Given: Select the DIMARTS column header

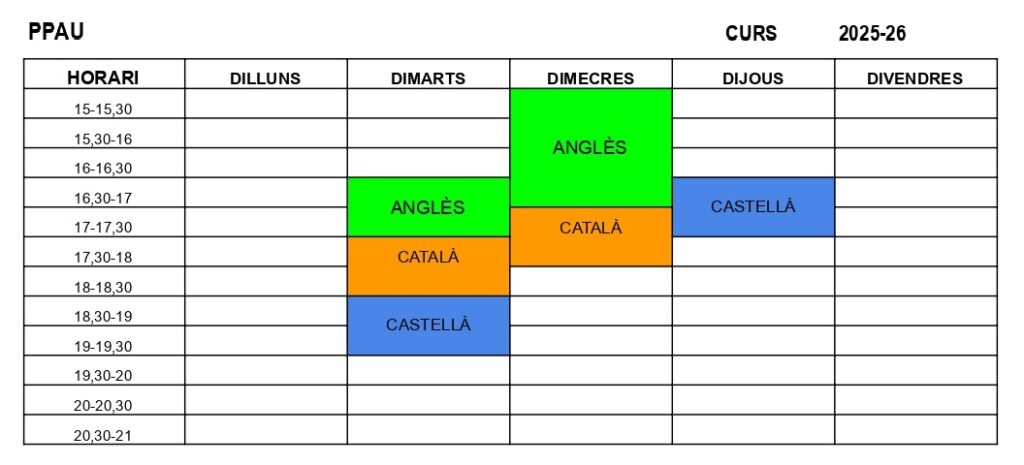Looking at the screenshot, I should [x=428, y=78].
